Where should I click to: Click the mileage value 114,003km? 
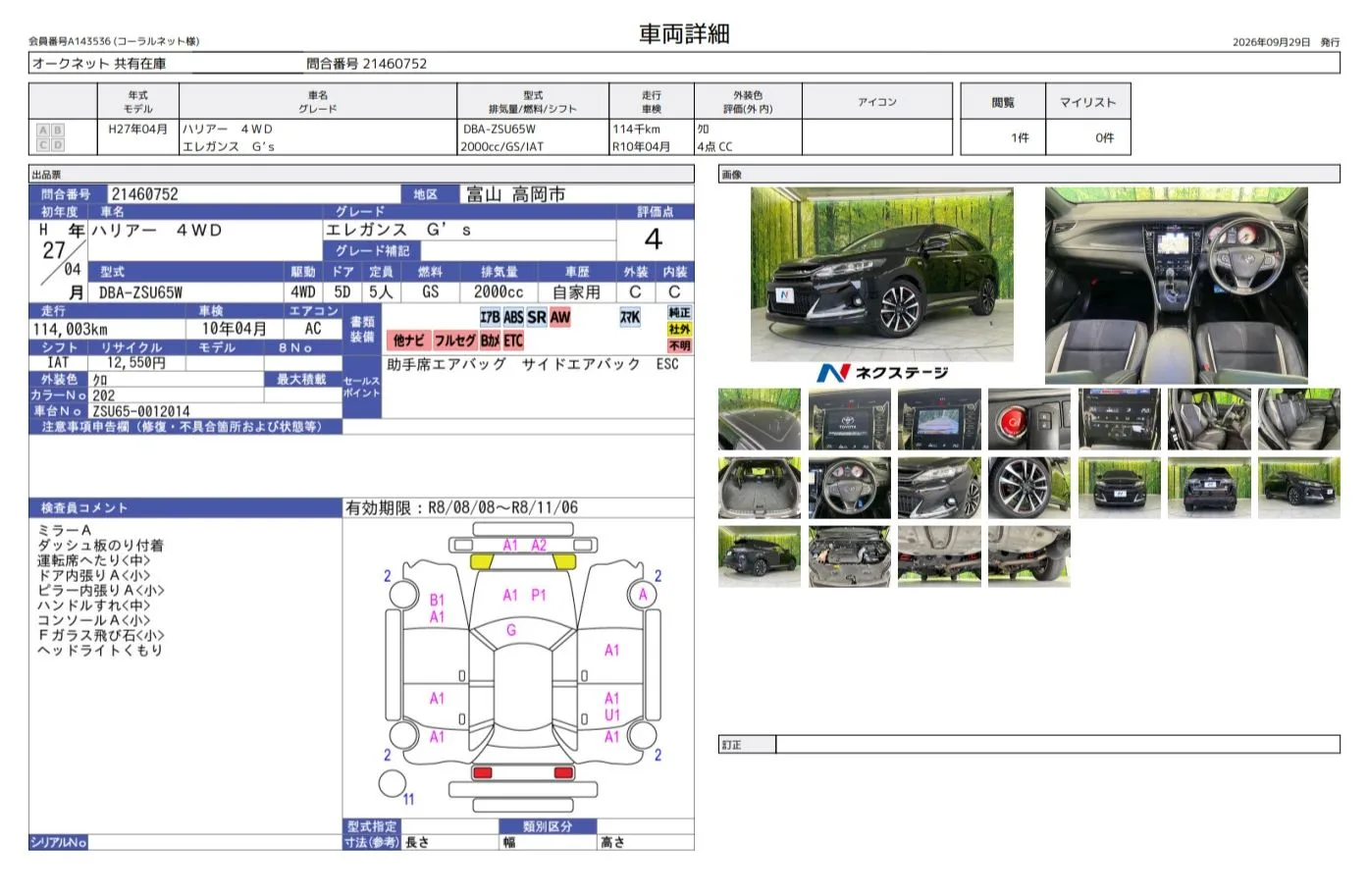(71, 330)
